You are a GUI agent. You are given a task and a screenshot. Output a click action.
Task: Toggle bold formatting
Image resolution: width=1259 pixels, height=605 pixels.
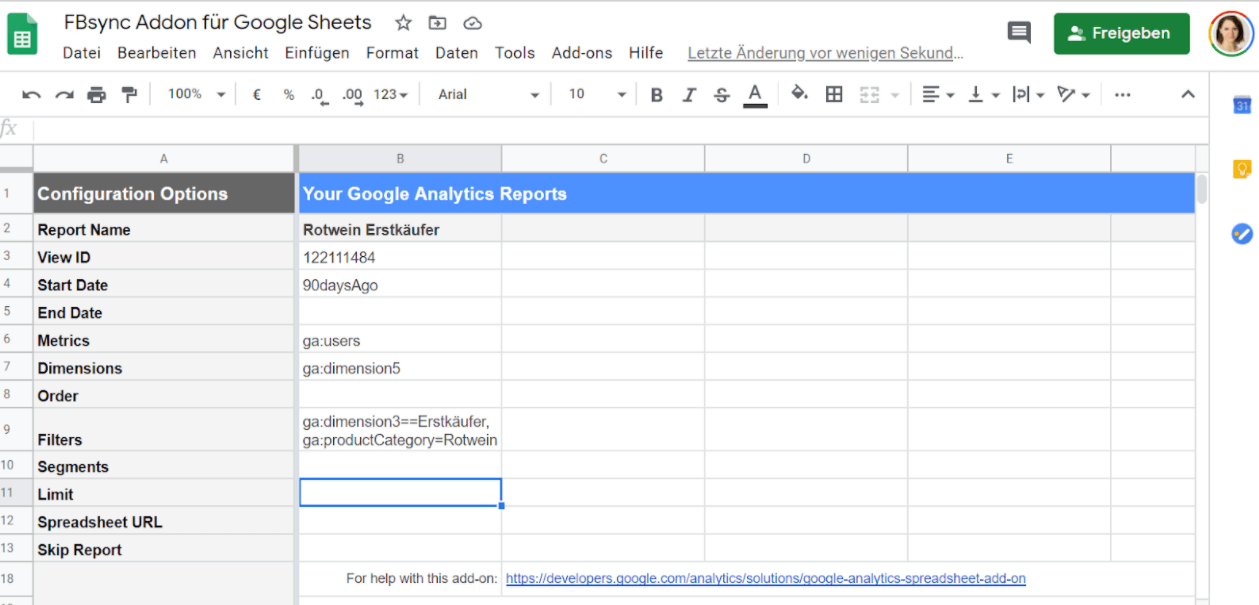(657, 95)
